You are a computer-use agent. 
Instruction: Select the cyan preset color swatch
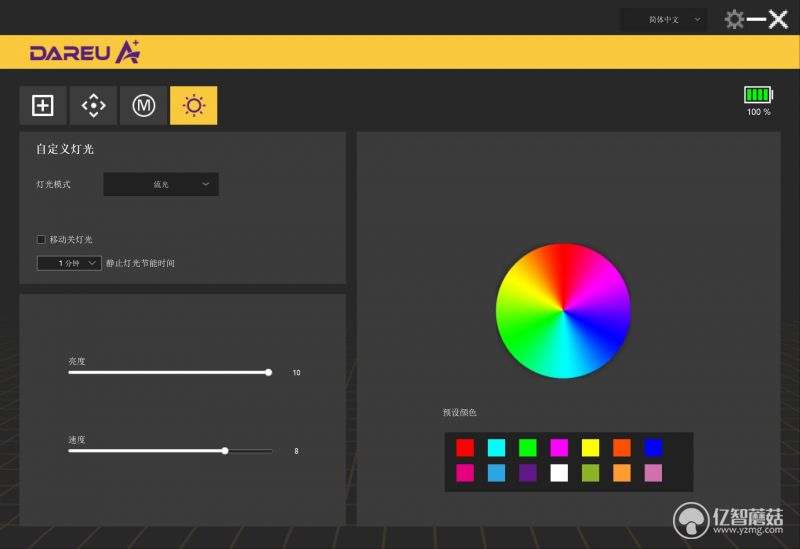(x=496, y=447)
